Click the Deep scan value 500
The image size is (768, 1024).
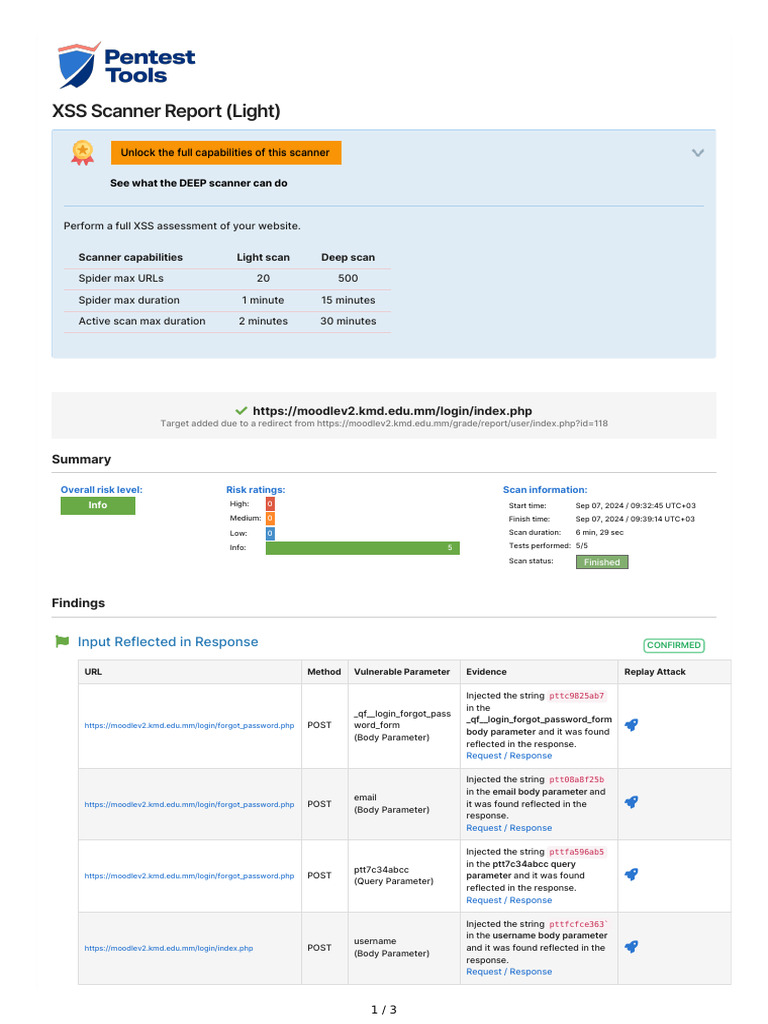point(348,278)
